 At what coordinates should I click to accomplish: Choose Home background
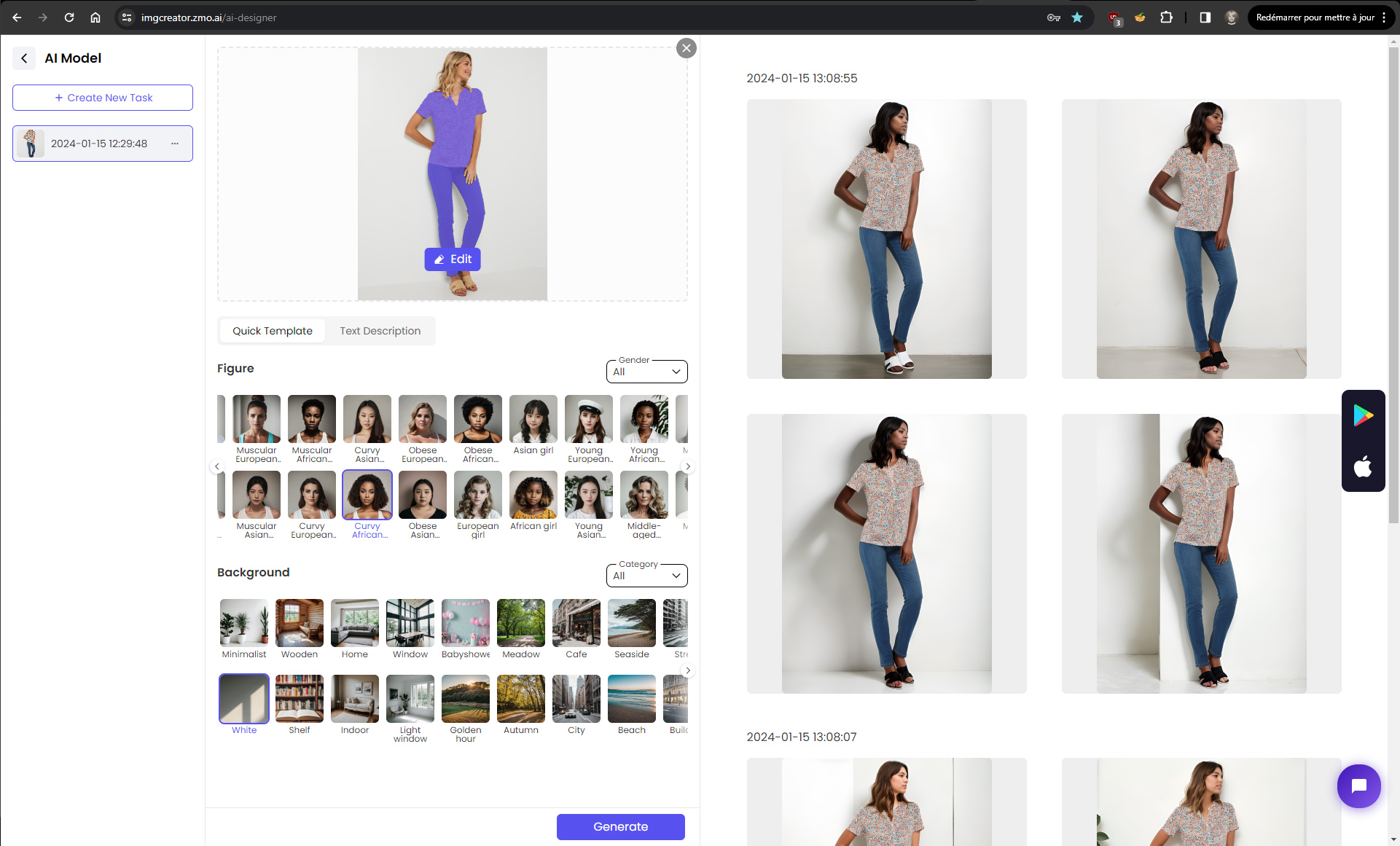point(355,630)
